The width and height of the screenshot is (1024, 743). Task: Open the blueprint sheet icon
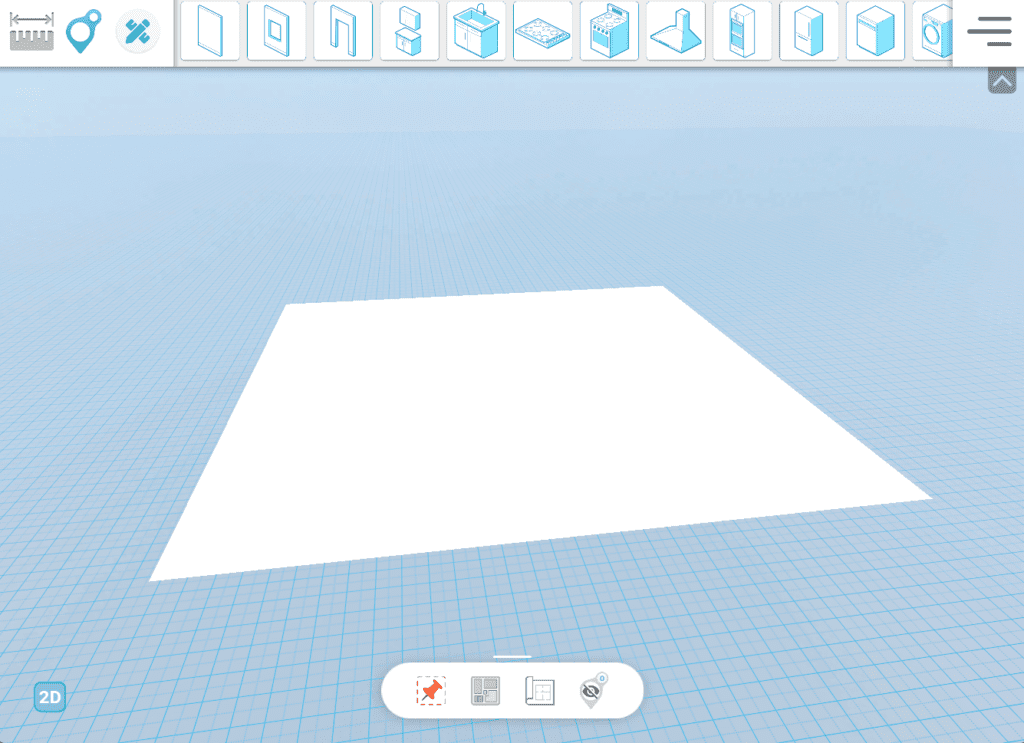(539, 691)
